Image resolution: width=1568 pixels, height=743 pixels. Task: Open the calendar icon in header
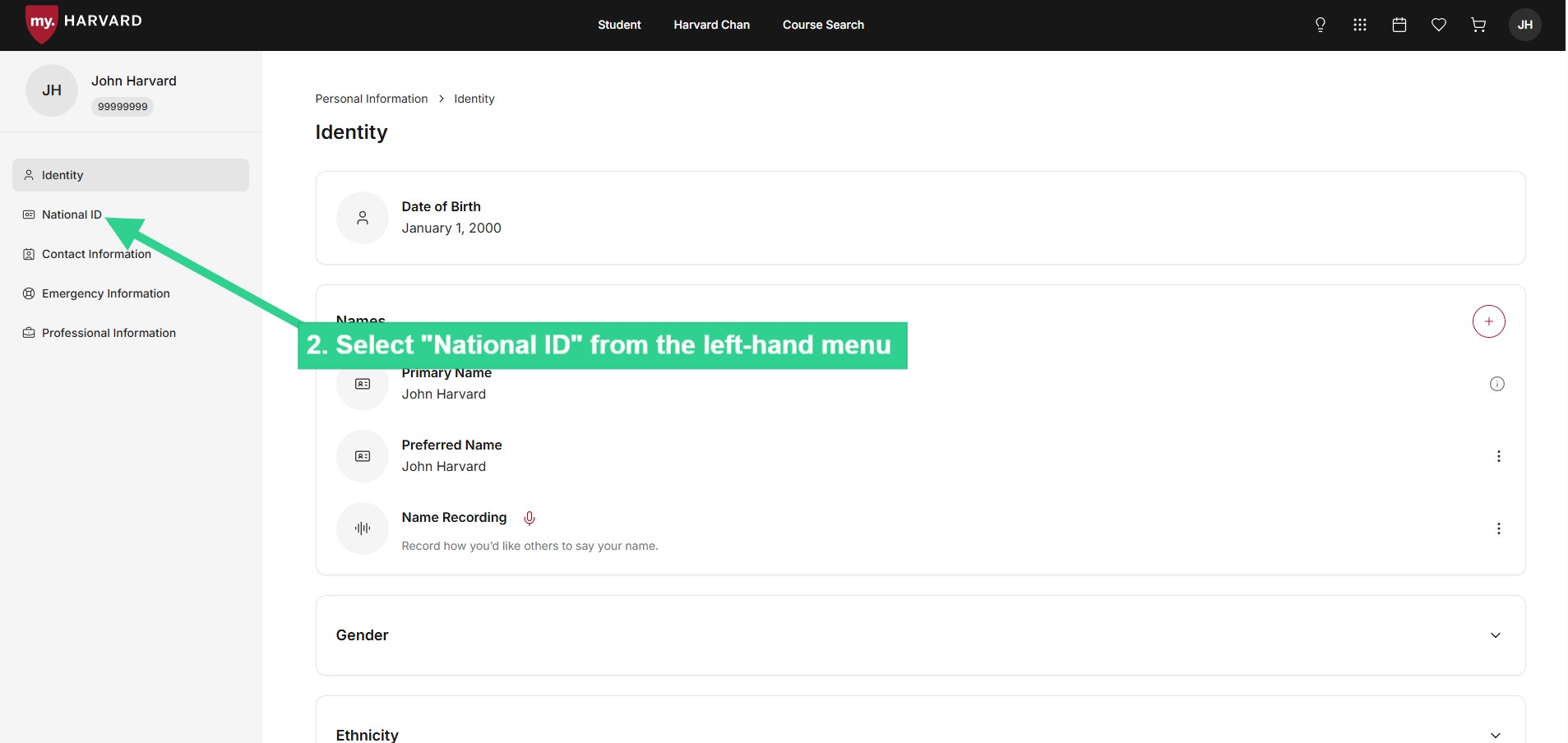point(1399,25)
